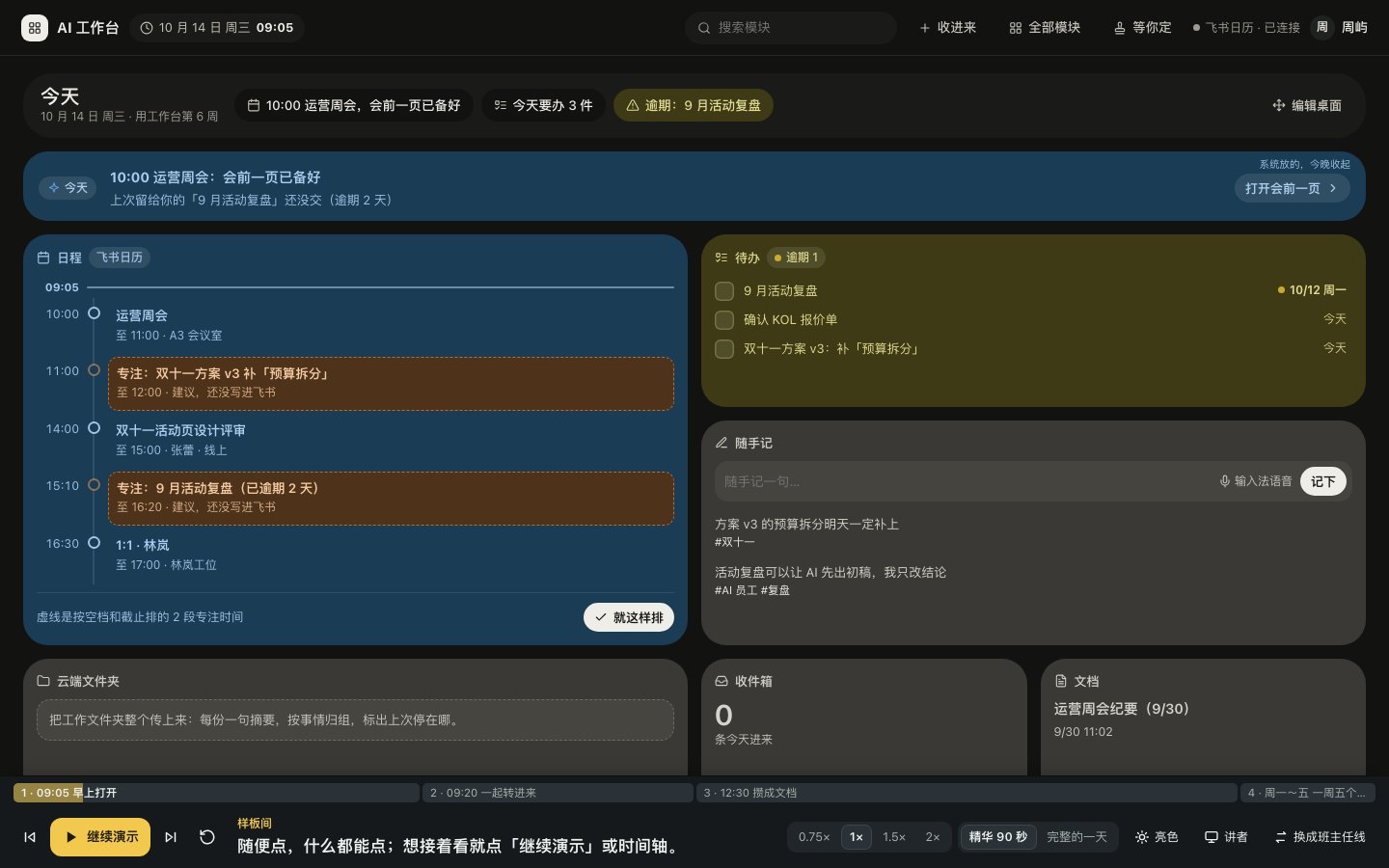Click the 收件箱 inbox icon
Screen dimensions: 1389x868
[x=722, y=681]
